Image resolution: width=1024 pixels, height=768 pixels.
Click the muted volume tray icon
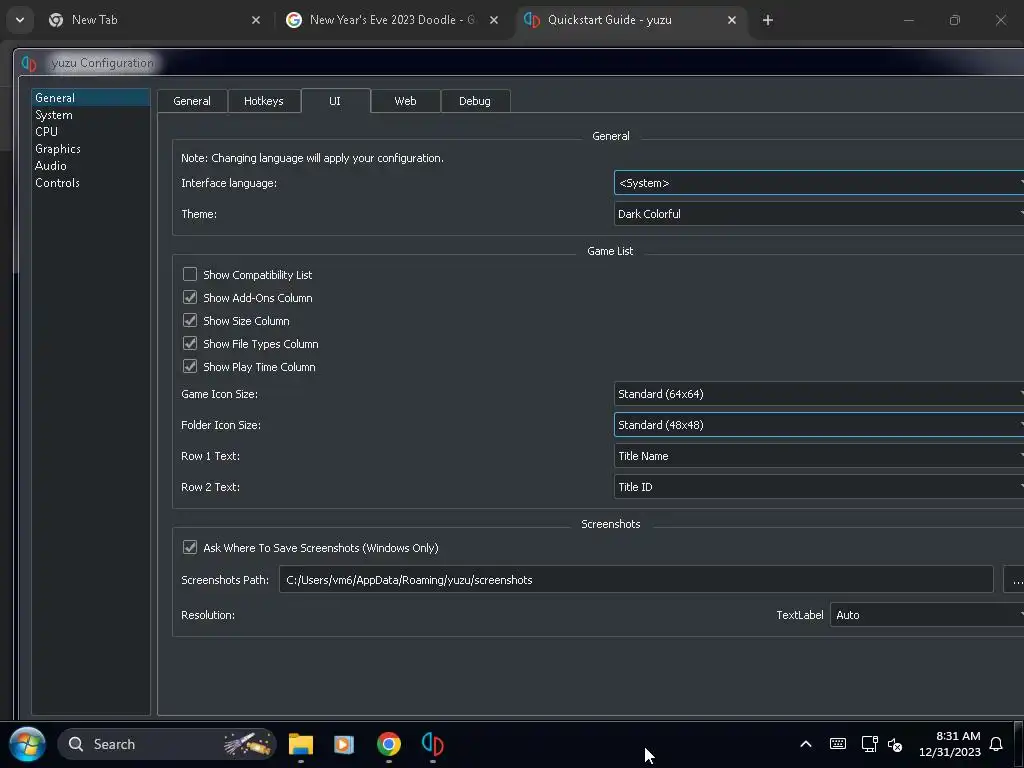pyautogui.click(x=895, y=744)
